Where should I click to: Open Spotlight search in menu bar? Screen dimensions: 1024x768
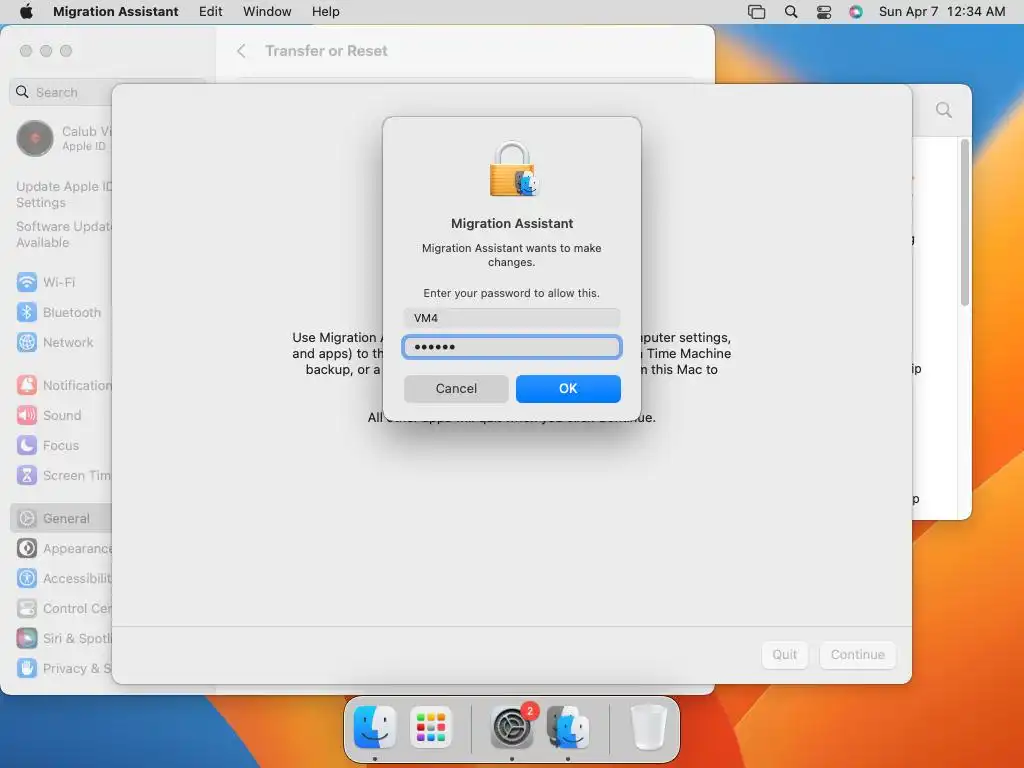tap(791, 12)
